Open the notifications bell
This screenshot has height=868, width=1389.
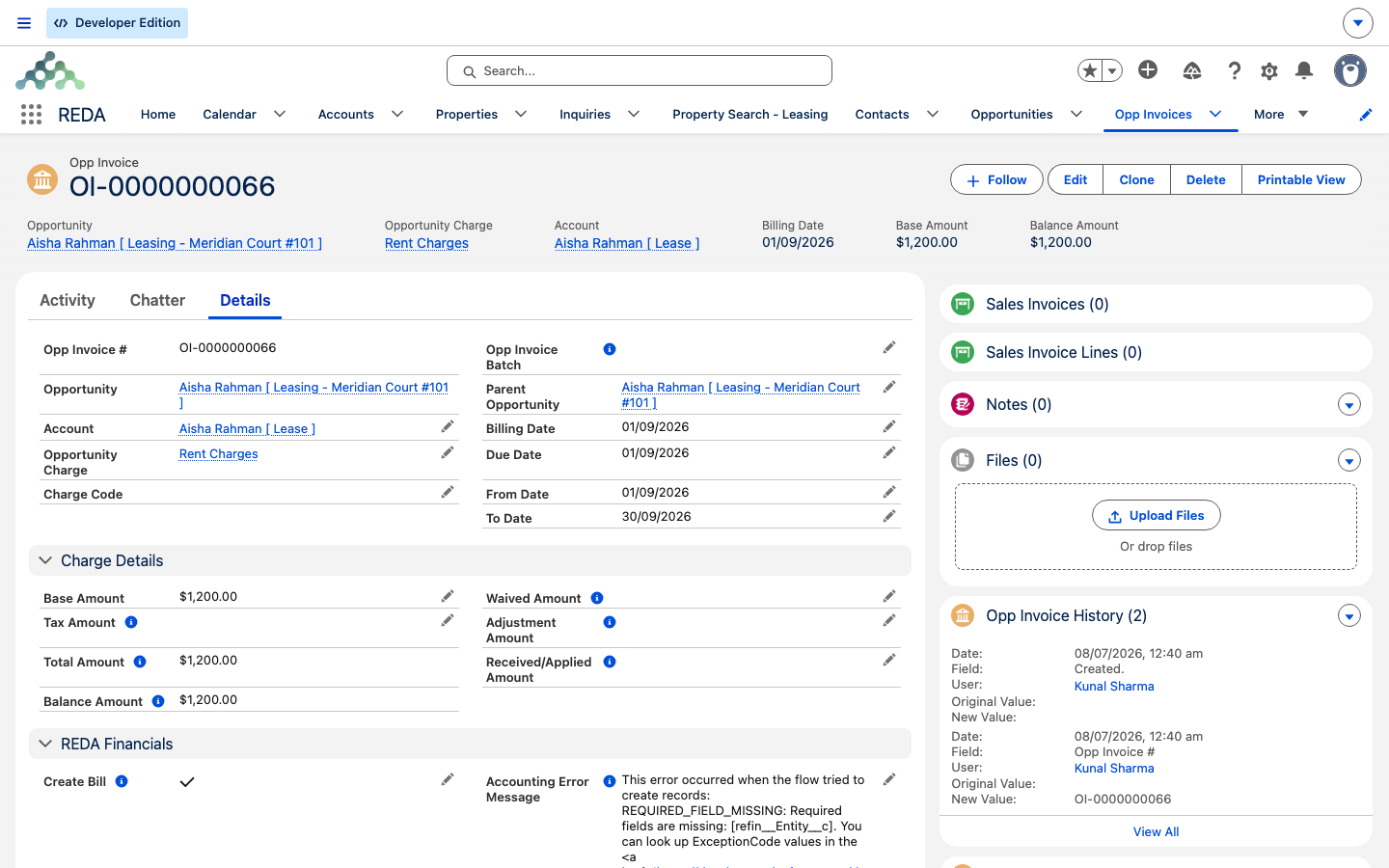click(1304, 70)
